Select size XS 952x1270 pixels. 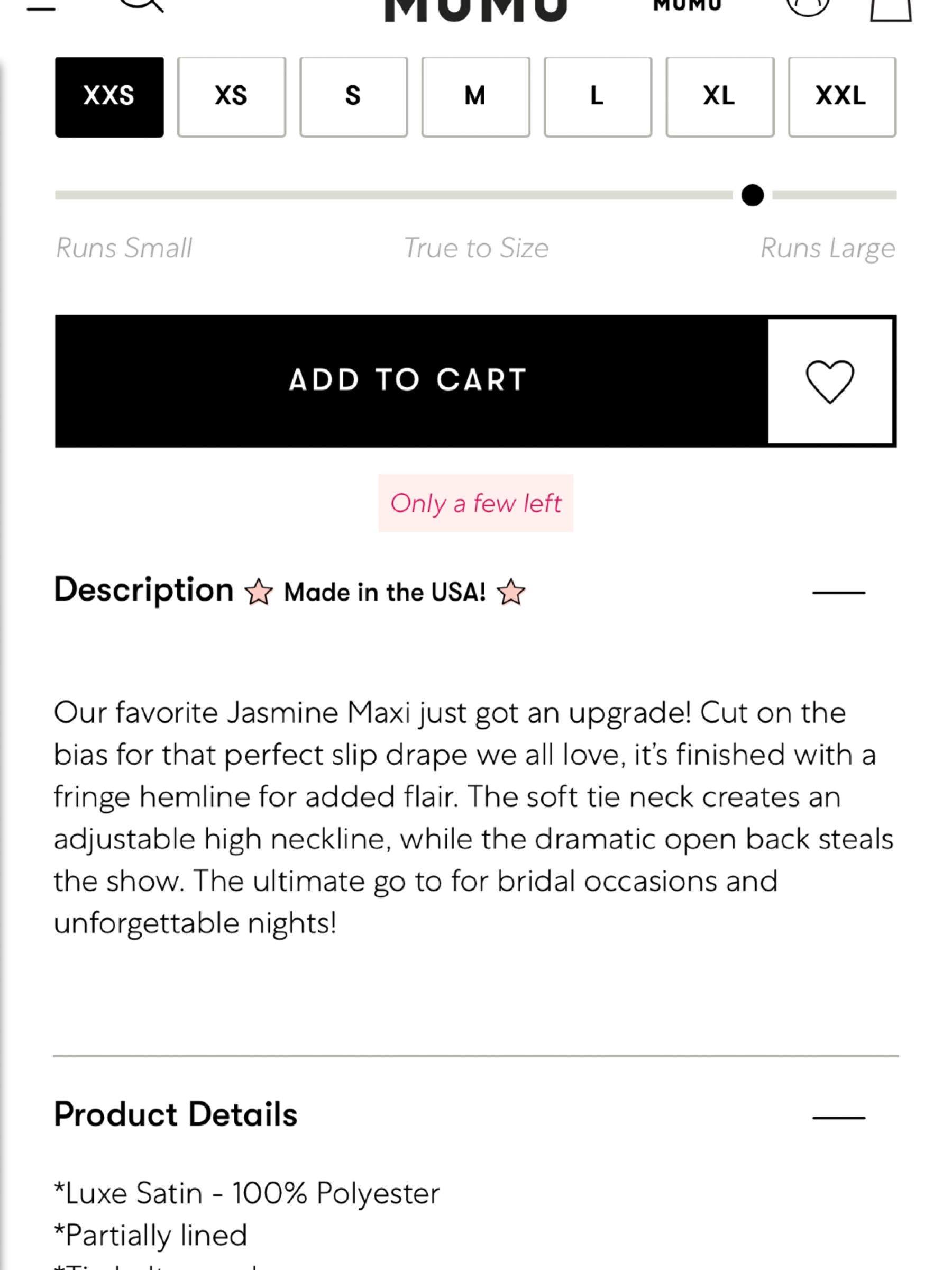pos(231,96)
